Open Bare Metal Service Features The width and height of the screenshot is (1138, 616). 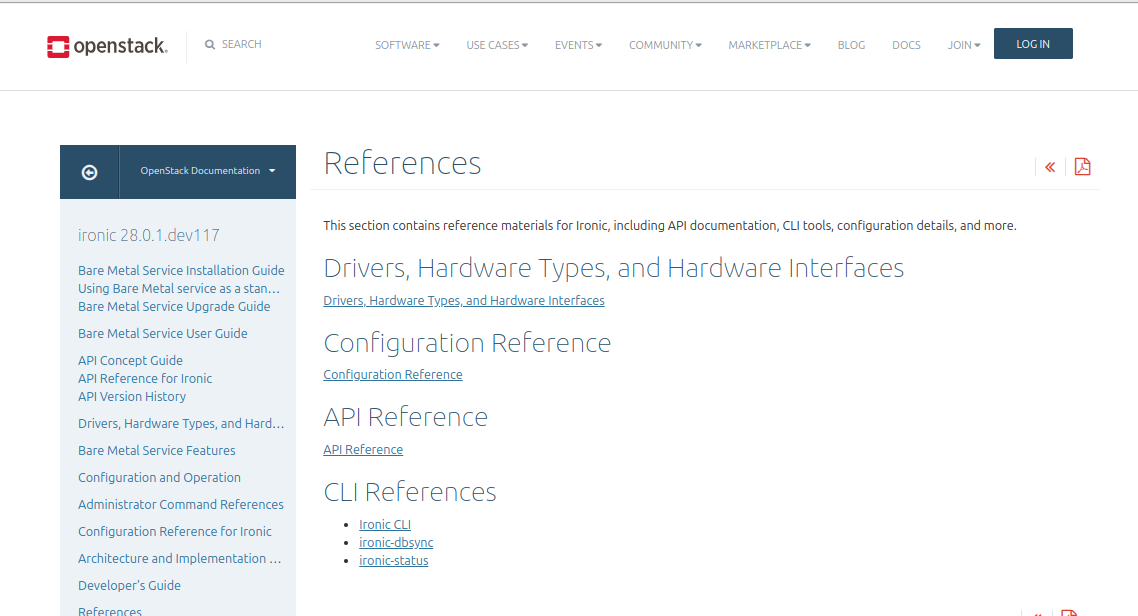click(x=156, y=451)
